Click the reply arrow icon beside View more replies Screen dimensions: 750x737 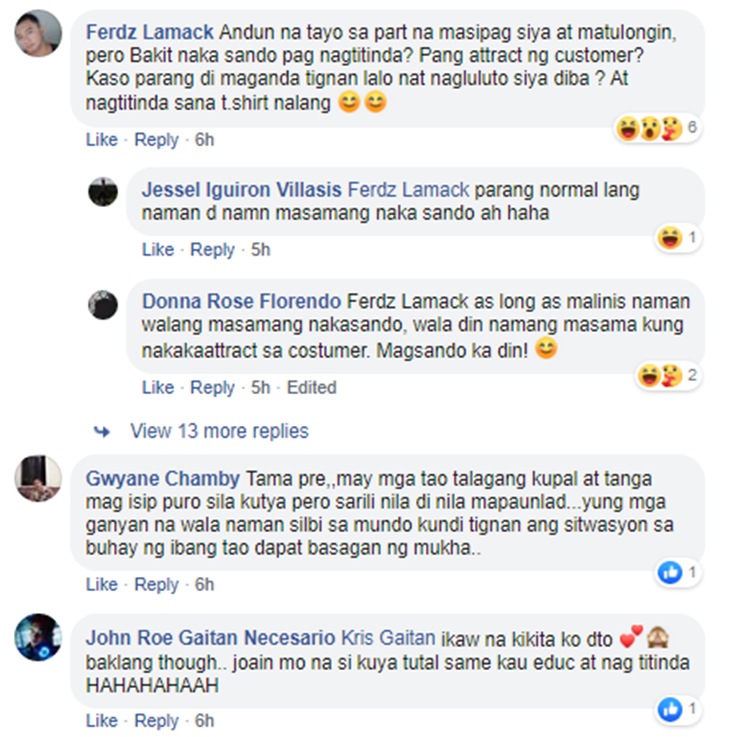coord(101,432)
